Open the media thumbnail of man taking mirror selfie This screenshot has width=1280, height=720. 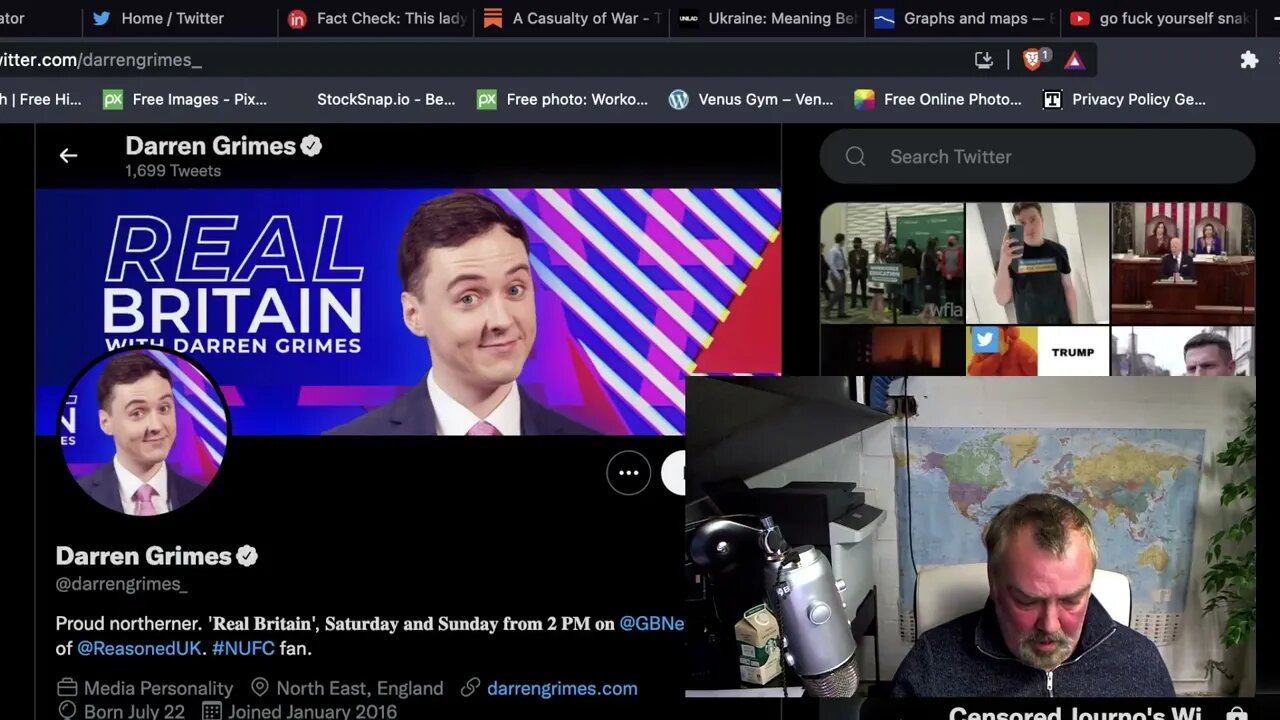[x=1037, y=263]
